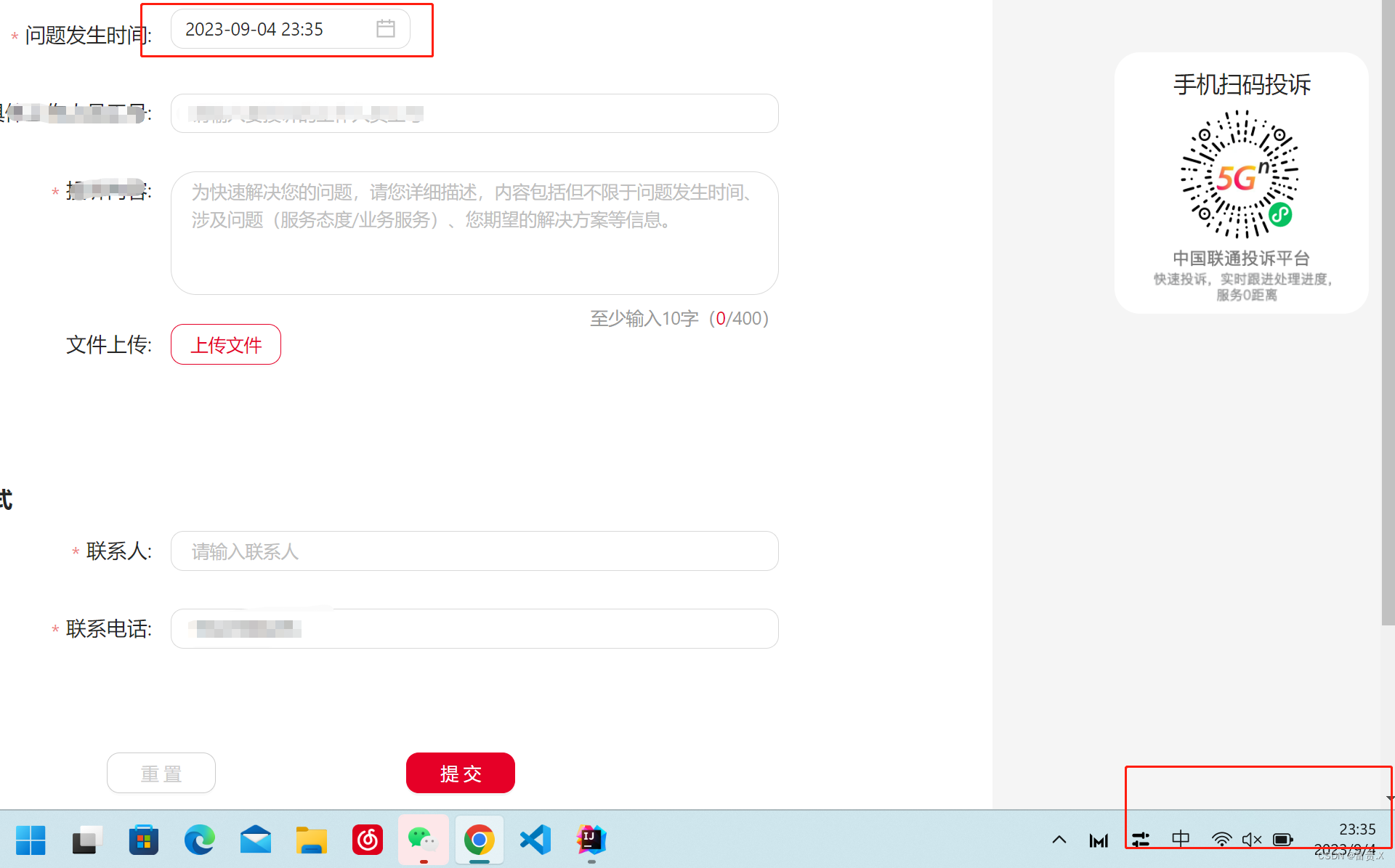Open File Explorer from taskbar

(x=311, y=840)
